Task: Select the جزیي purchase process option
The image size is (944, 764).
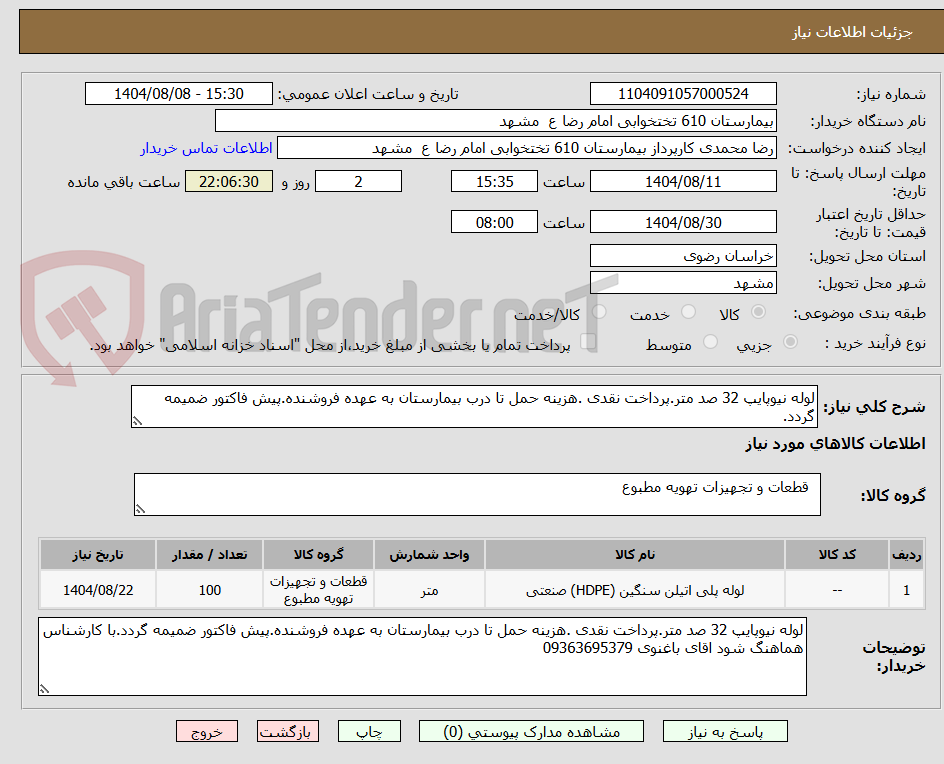Action: tap(790, 342)
